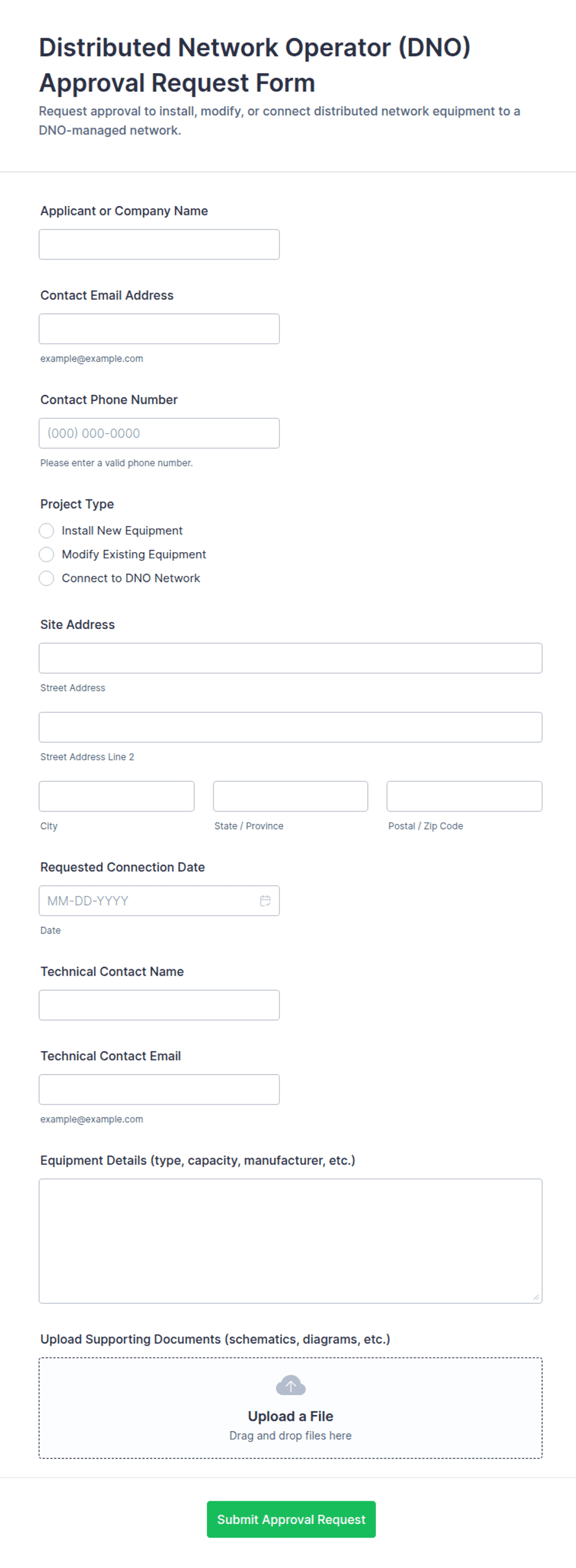The height and width of the screenshot is (1568, 576).
Task: Open the calendar picker icon in date field
Action: point(265,901)
